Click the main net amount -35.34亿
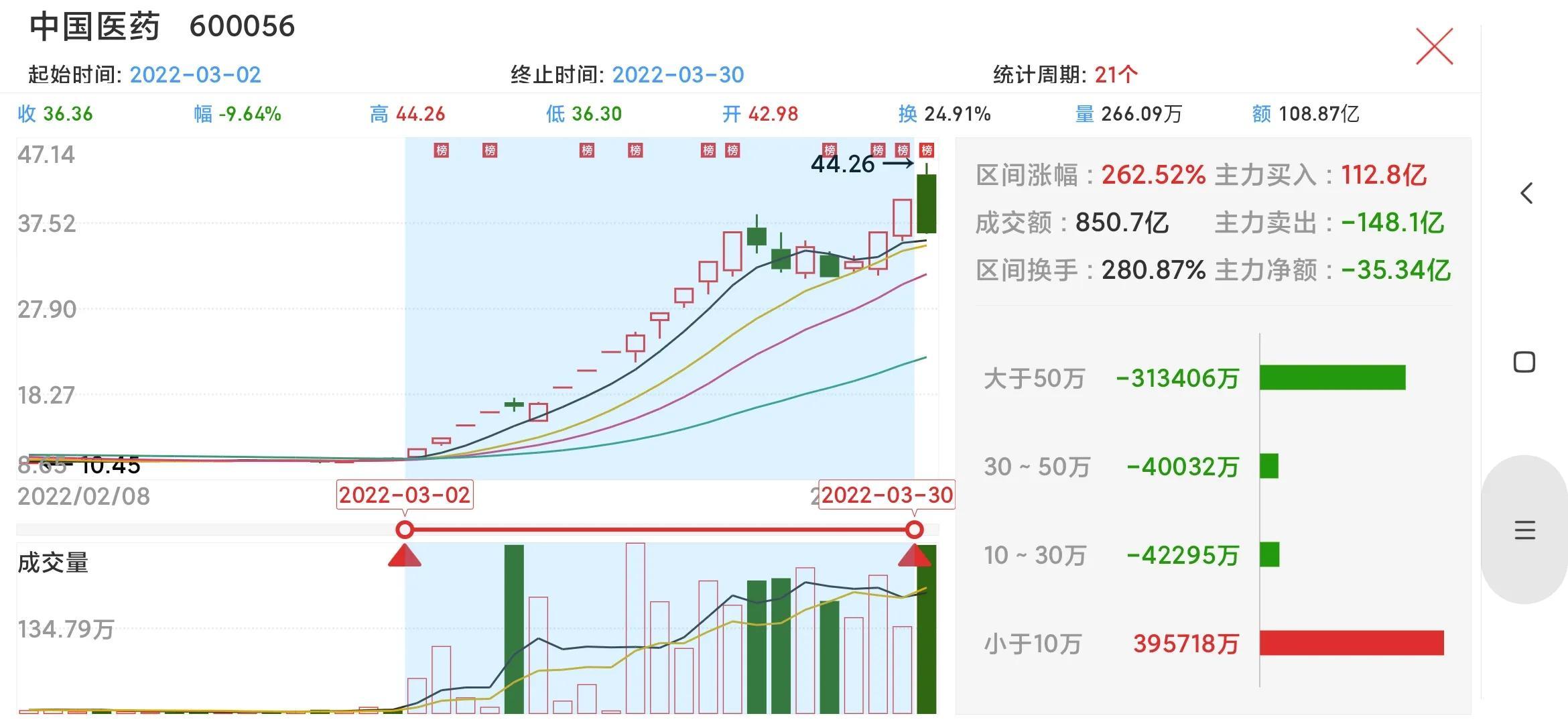 [x=1396, y=270]
